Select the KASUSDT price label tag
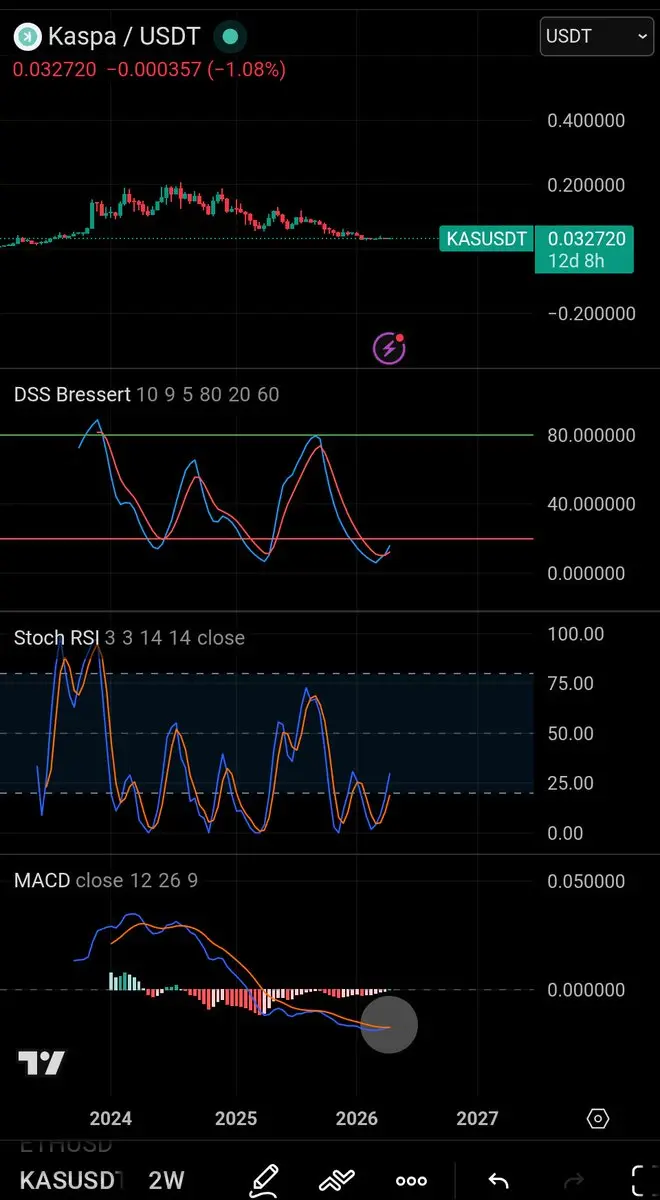This screenshot has width=660, height=1200. point(485,238)
